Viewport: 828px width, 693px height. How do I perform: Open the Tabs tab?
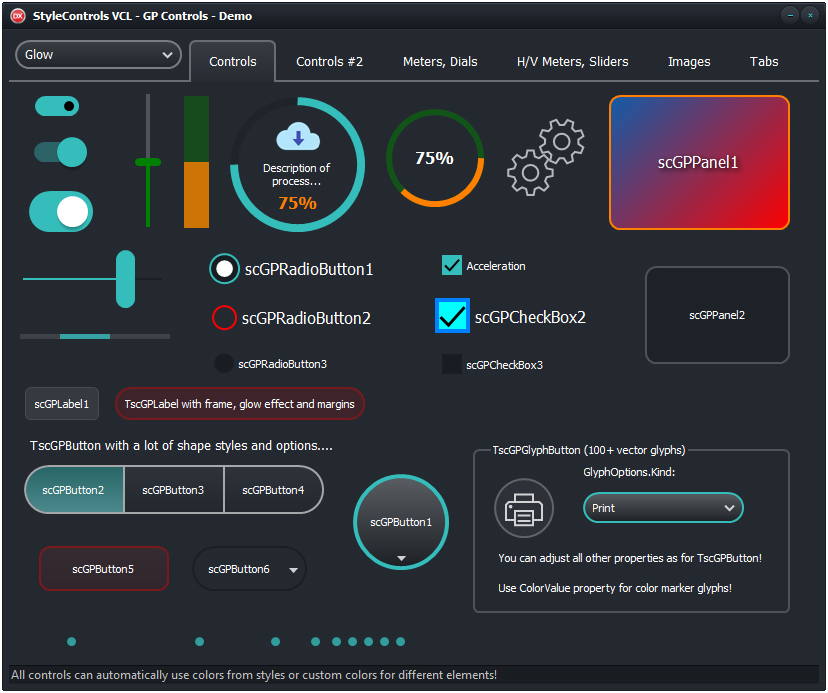(764, 62)
